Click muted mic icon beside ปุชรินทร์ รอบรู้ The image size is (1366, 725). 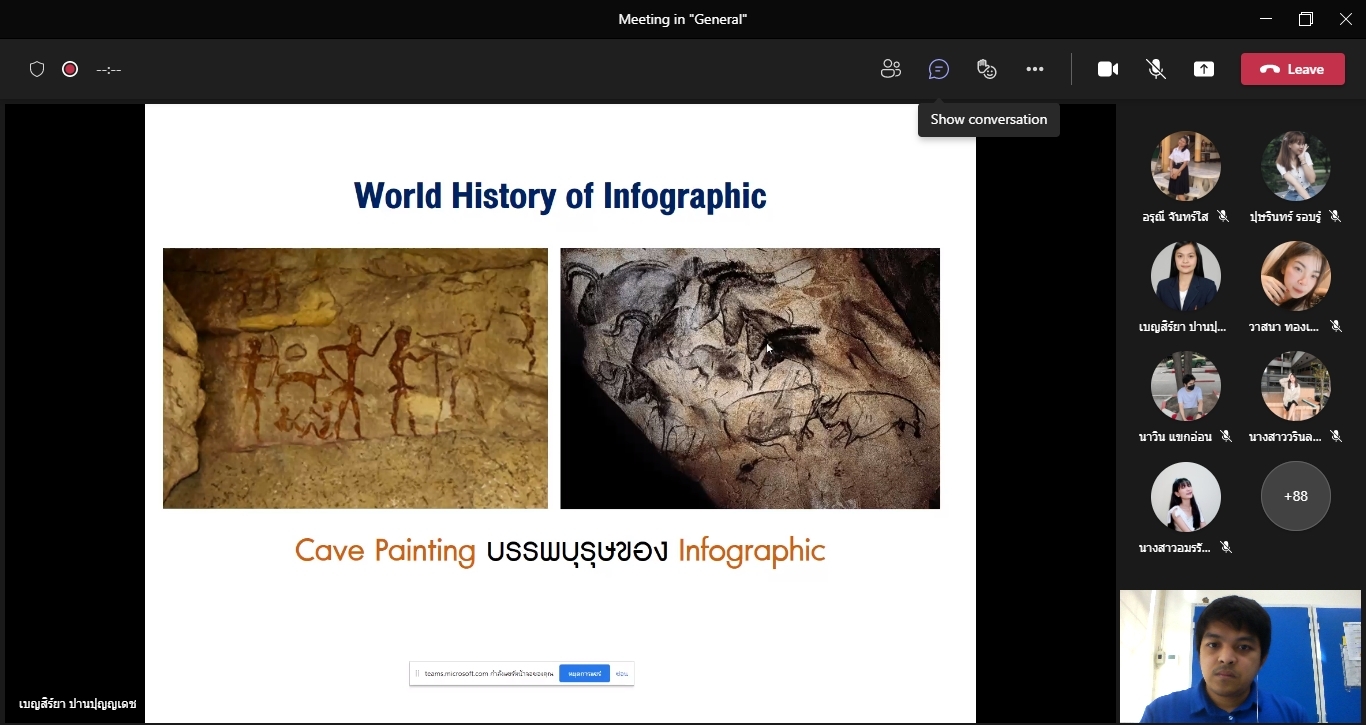tap(1335, 216)
